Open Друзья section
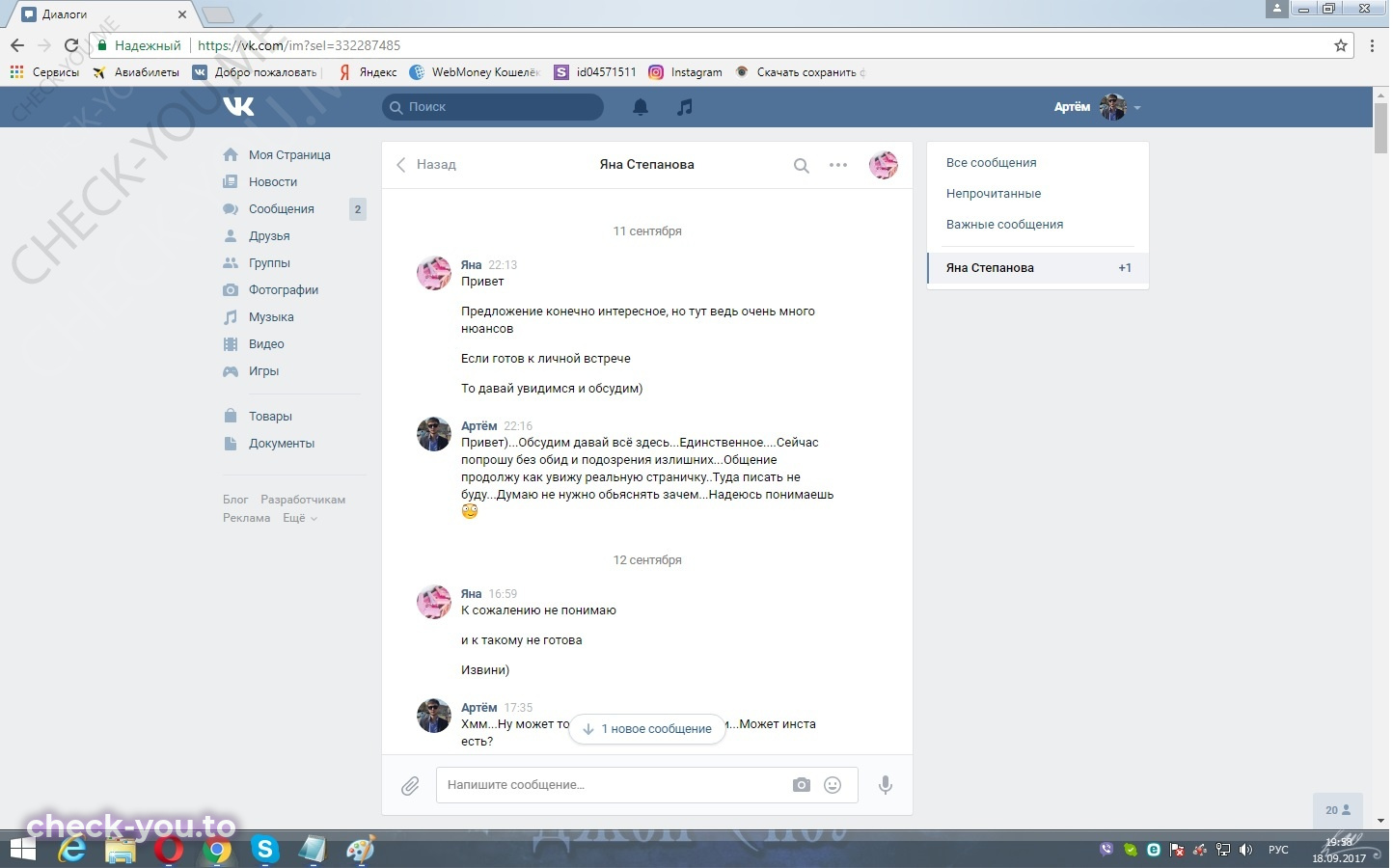1393x868 pixels. tap(269, 236)
